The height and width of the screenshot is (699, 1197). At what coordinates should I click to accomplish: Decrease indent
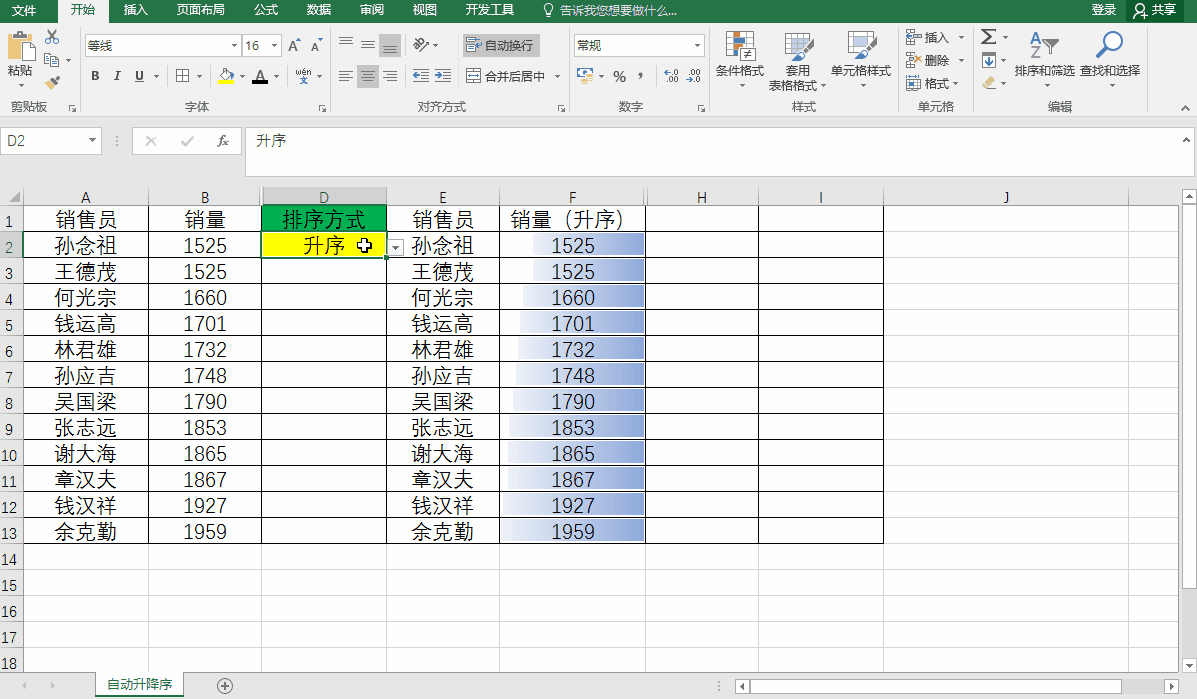[x=421, y=76]
